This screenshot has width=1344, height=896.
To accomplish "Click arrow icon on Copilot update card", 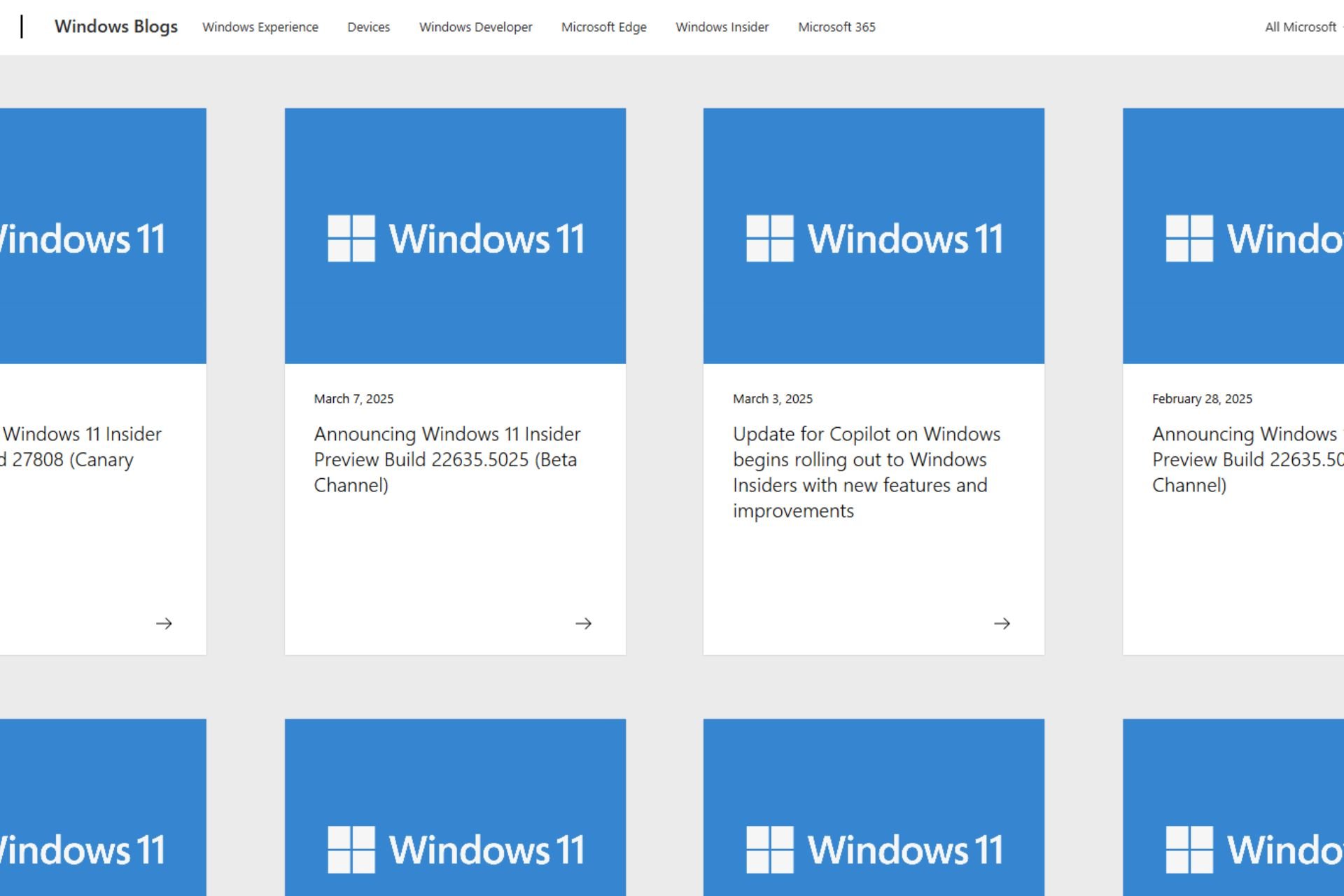I will pos(1002,623).
